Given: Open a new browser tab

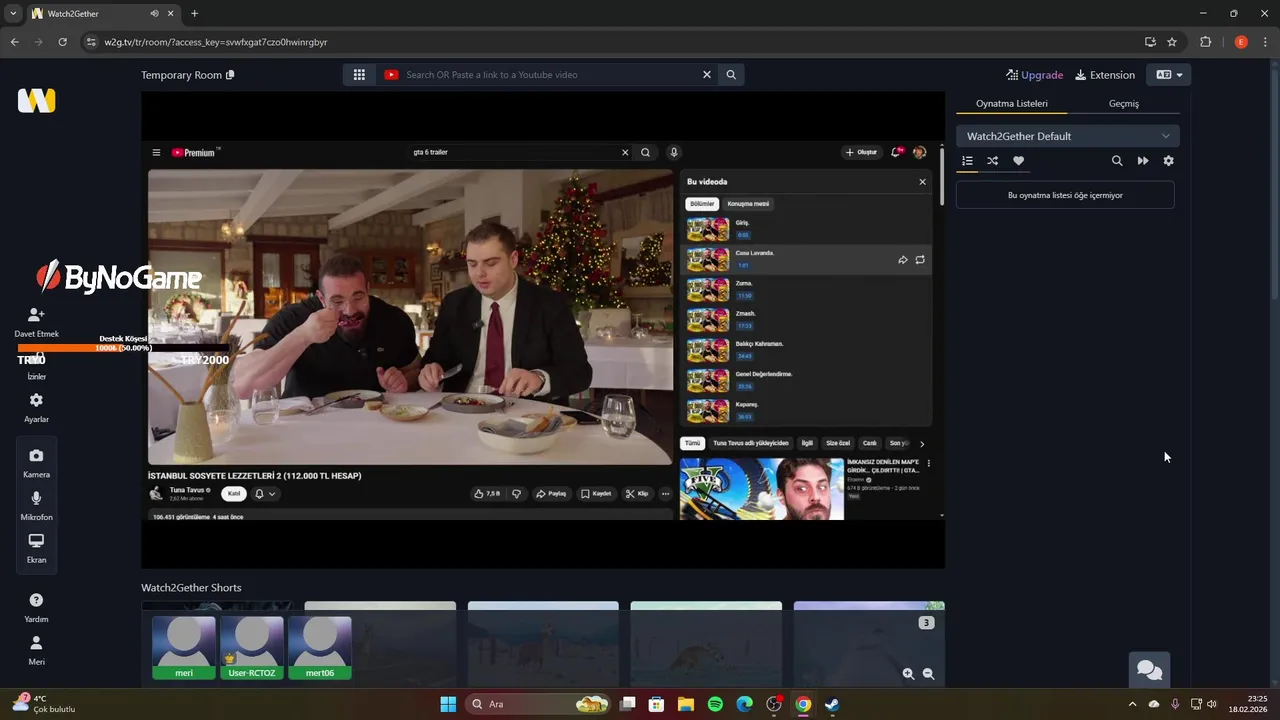Looking at the screenshot, I should pyautogui.click(x=194, y=13).
